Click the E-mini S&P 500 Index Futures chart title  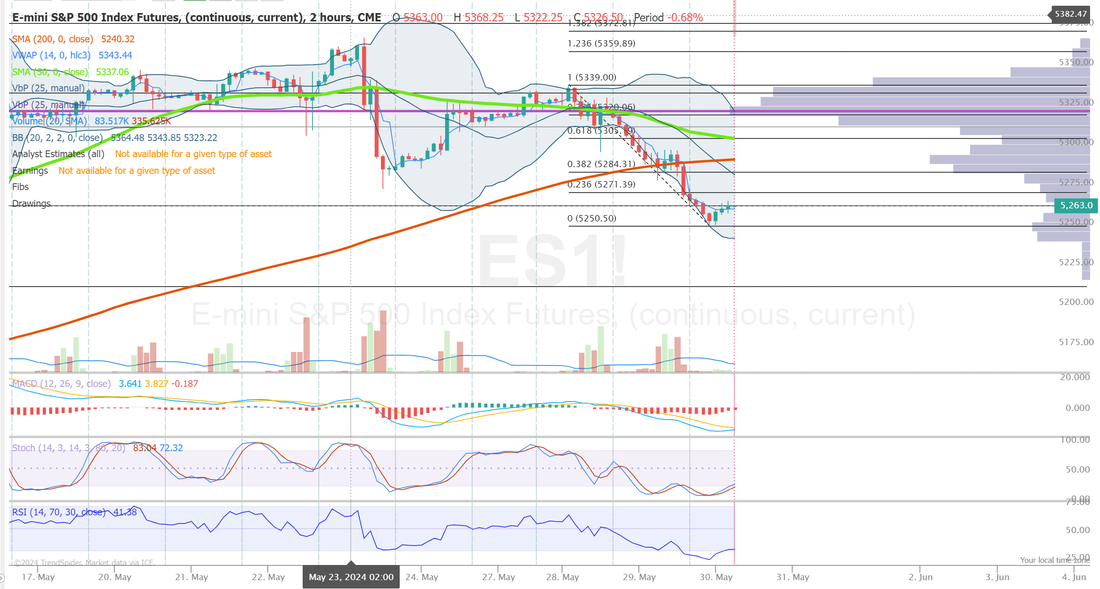point(197,17)
